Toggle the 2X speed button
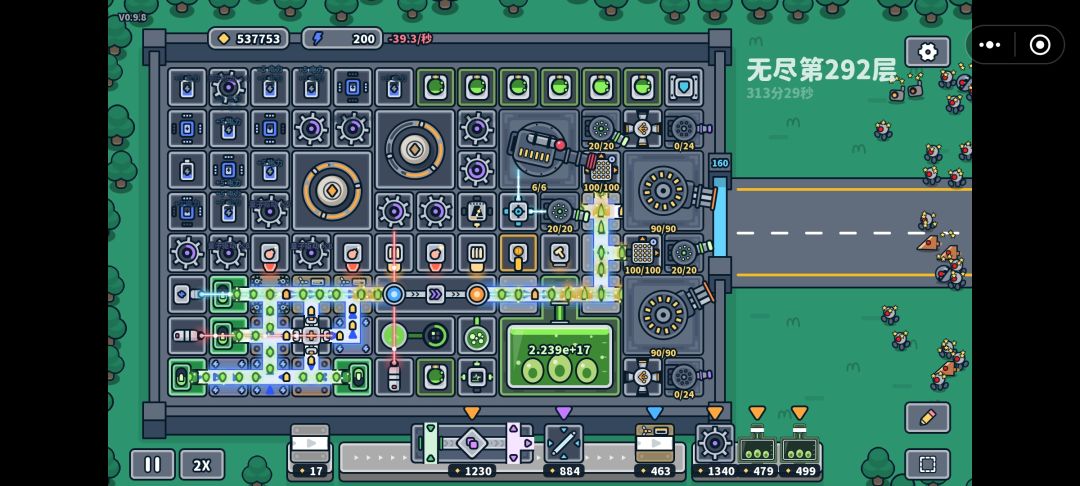This screenshot has height=486, width=1080. (x=202, y=465)
